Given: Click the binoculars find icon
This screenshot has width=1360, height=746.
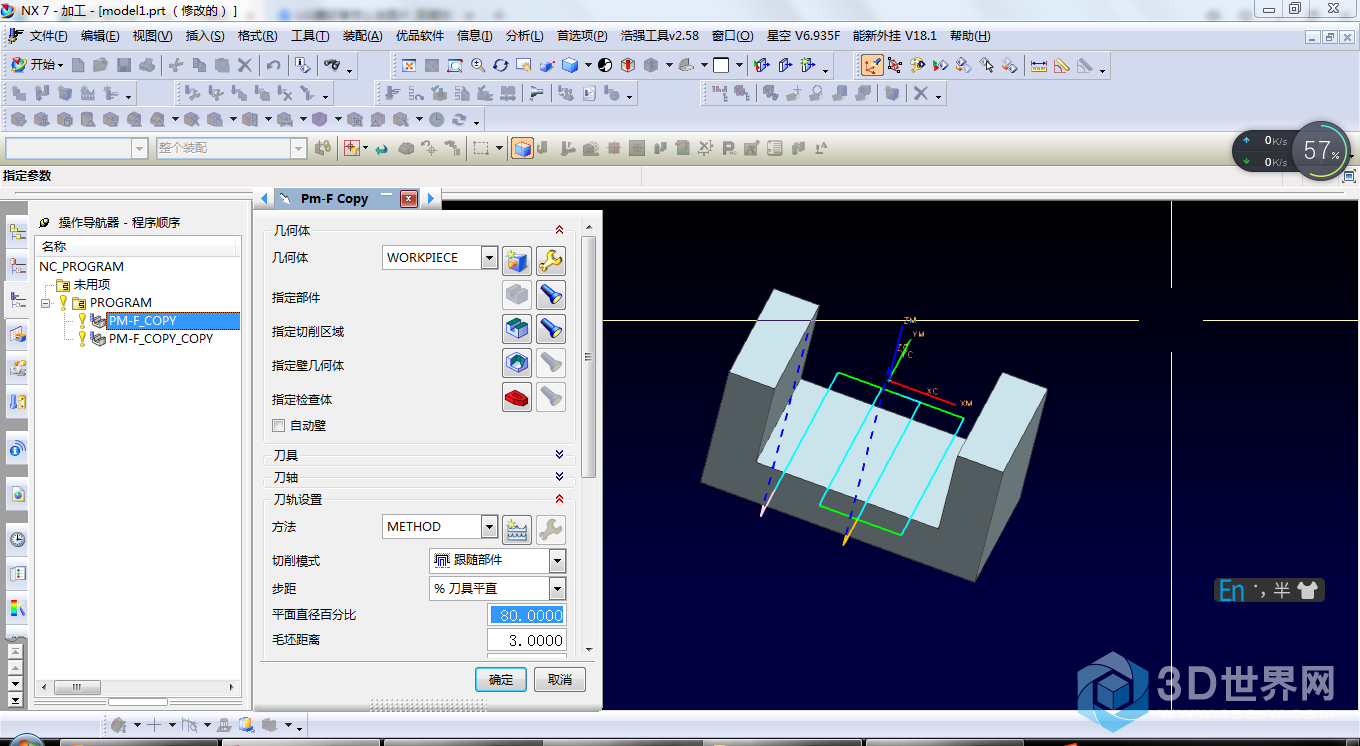Looking at the screenshot, I should [x=331, y=65].
